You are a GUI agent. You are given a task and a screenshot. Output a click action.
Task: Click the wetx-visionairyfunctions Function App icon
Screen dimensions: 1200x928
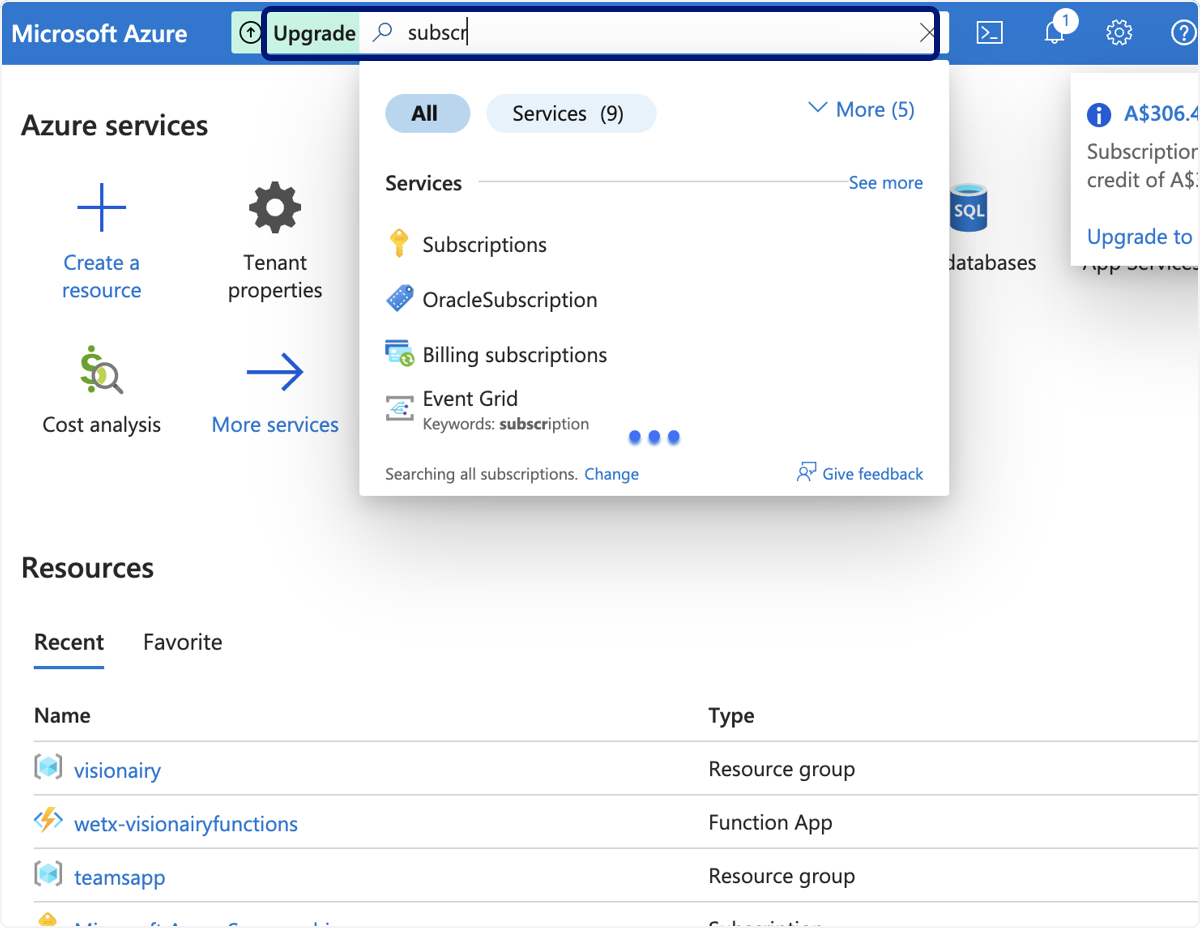48,821
